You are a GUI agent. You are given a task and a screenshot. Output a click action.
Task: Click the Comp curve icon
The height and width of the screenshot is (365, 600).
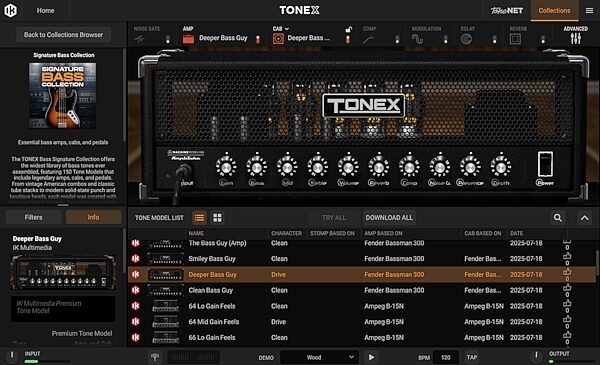[x=368, y=39]
